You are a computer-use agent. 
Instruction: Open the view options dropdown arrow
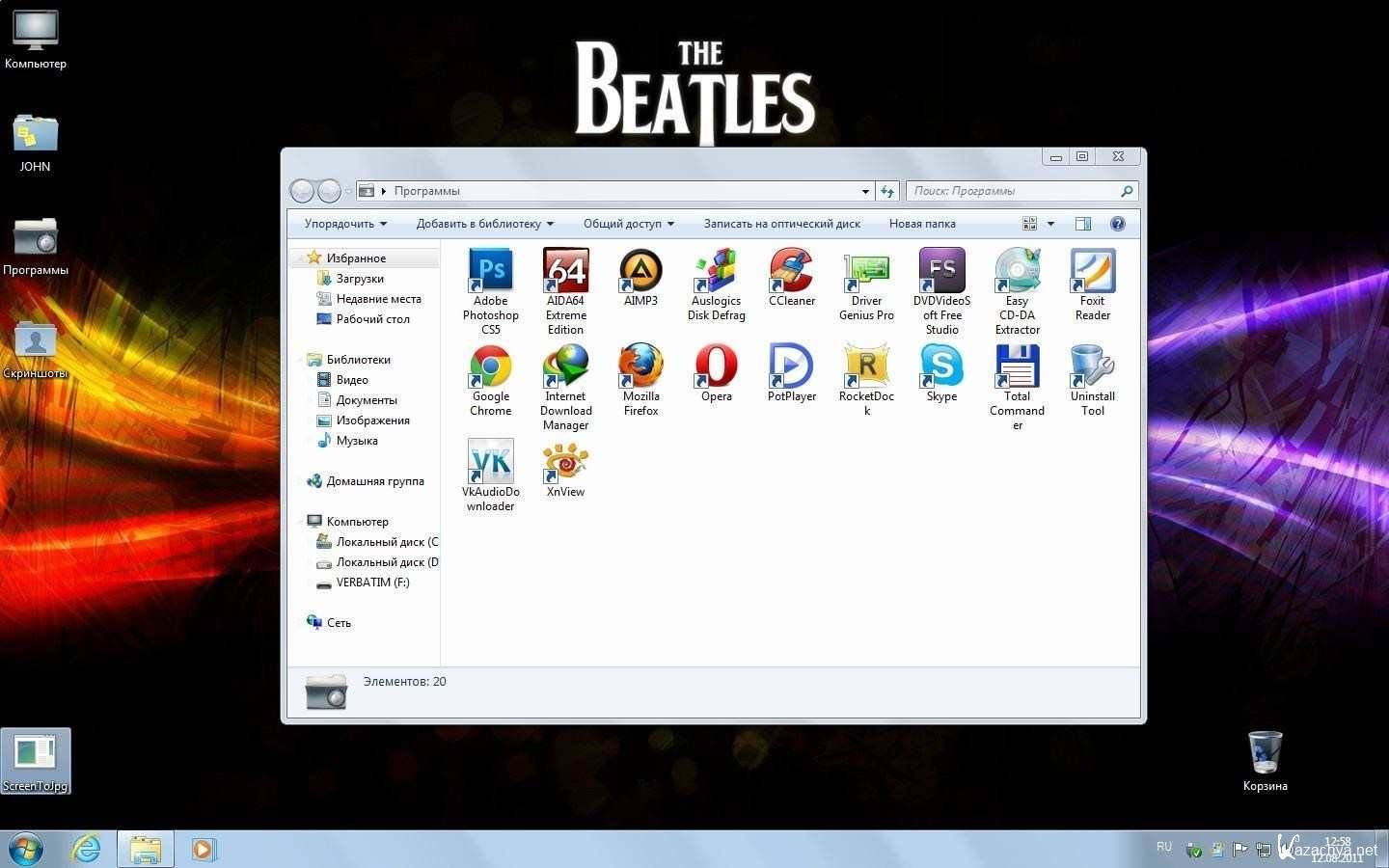tap(1050, 224)
